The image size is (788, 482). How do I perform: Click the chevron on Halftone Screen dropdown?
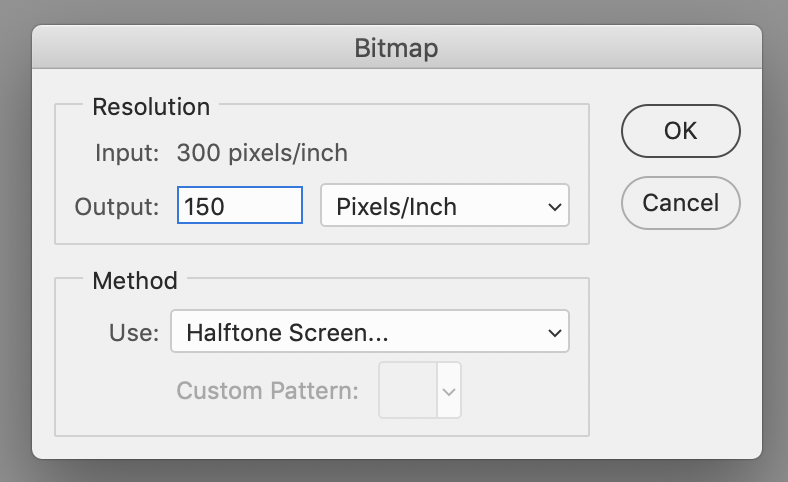555,333
